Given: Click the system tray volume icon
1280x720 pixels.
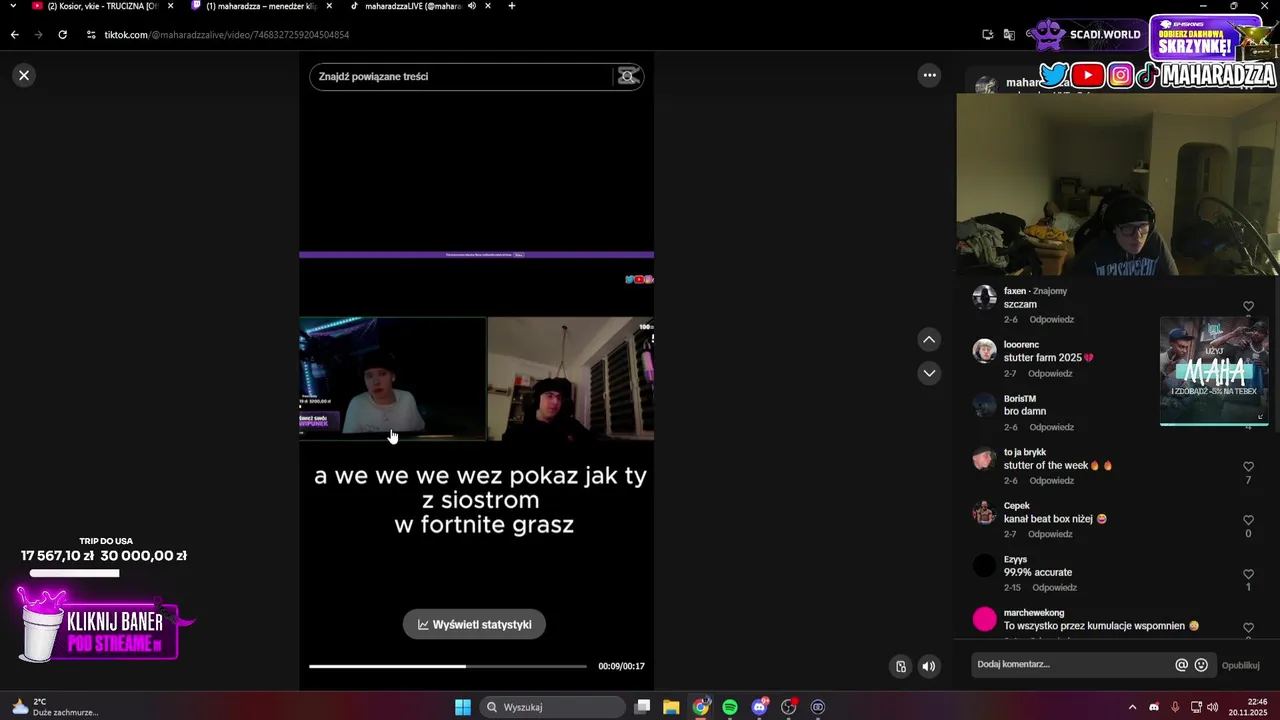Looking at the screenshot, I should (1212, 707).
